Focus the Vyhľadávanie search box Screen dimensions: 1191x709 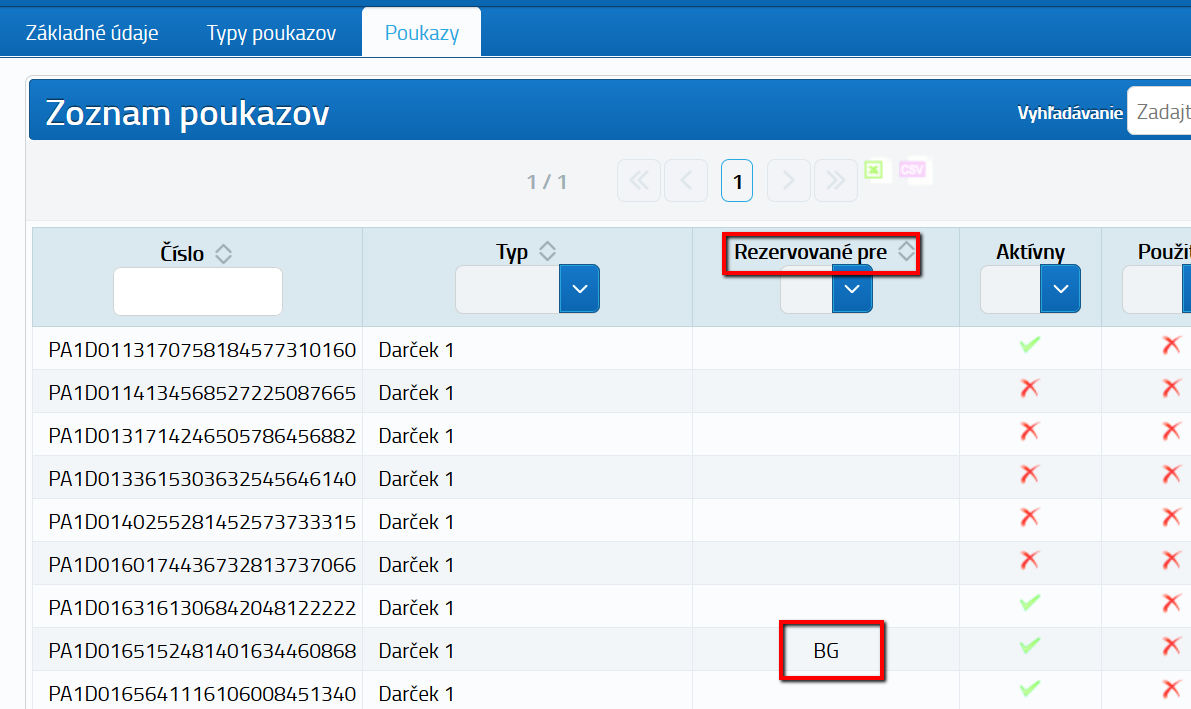coord(1160,111)
